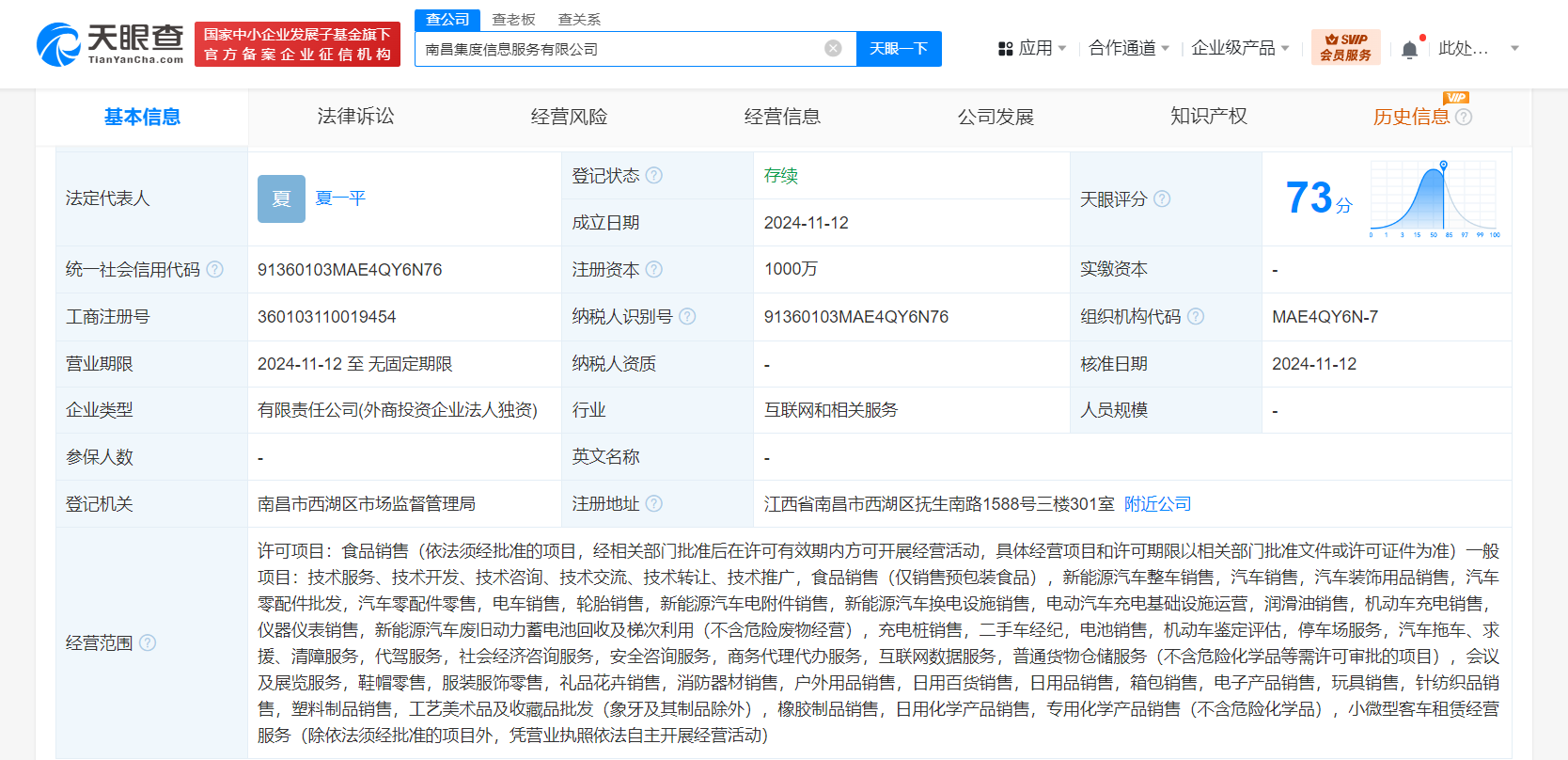Open the user account dropdown arrow
1568x760 pixels.
[x=1514, y=49]
